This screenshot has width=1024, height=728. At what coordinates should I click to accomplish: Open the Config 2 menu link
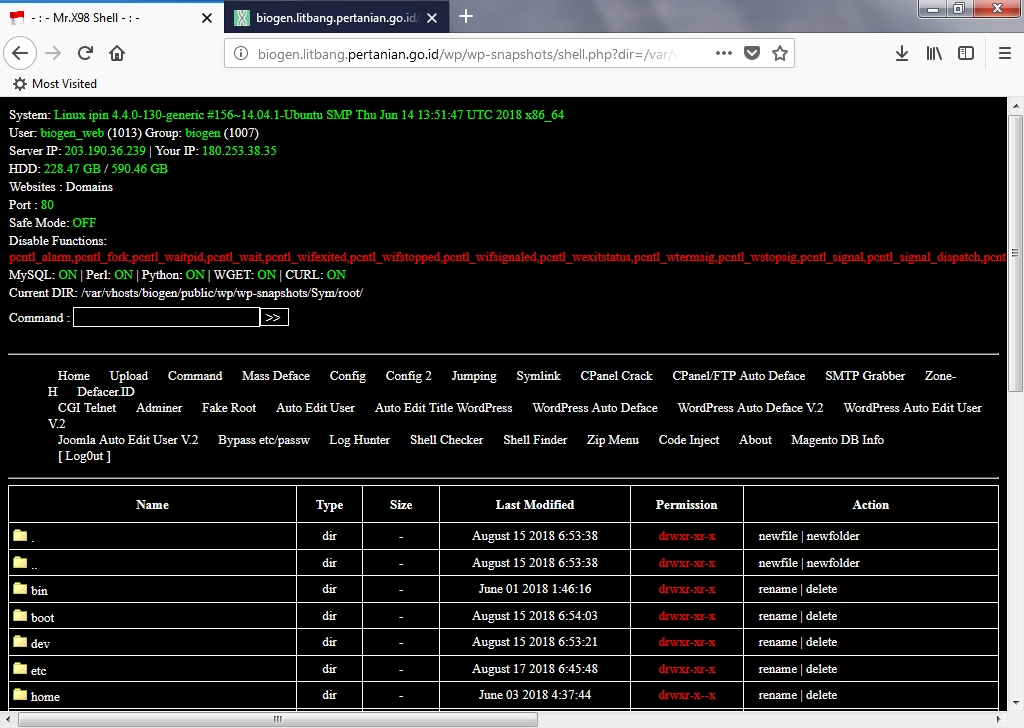pos(408,375)
